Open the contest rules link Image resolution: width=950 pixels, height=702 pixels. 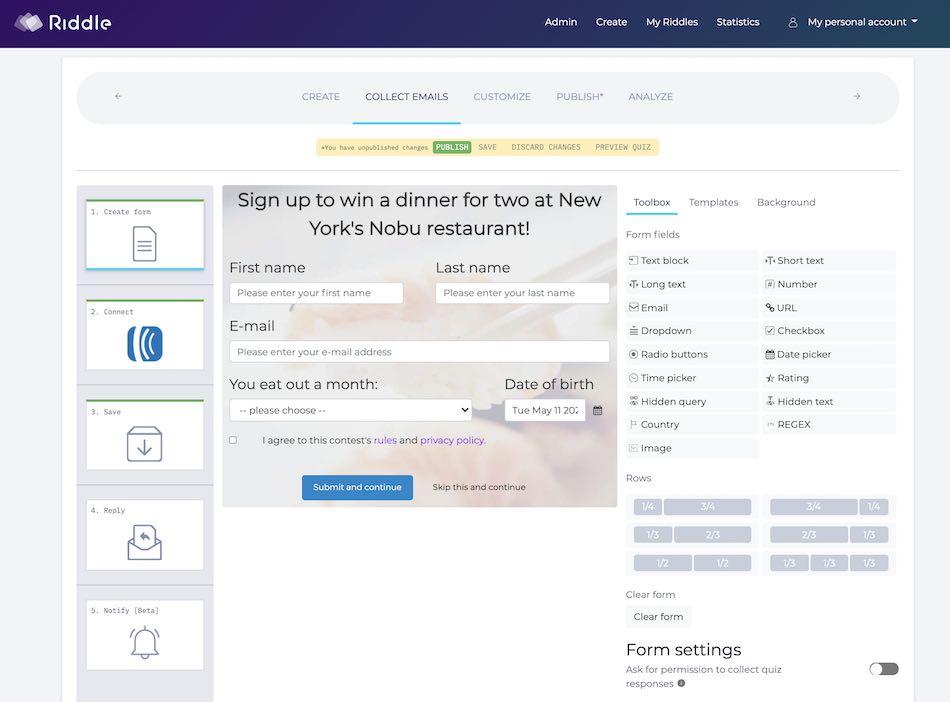pos(385,440)
